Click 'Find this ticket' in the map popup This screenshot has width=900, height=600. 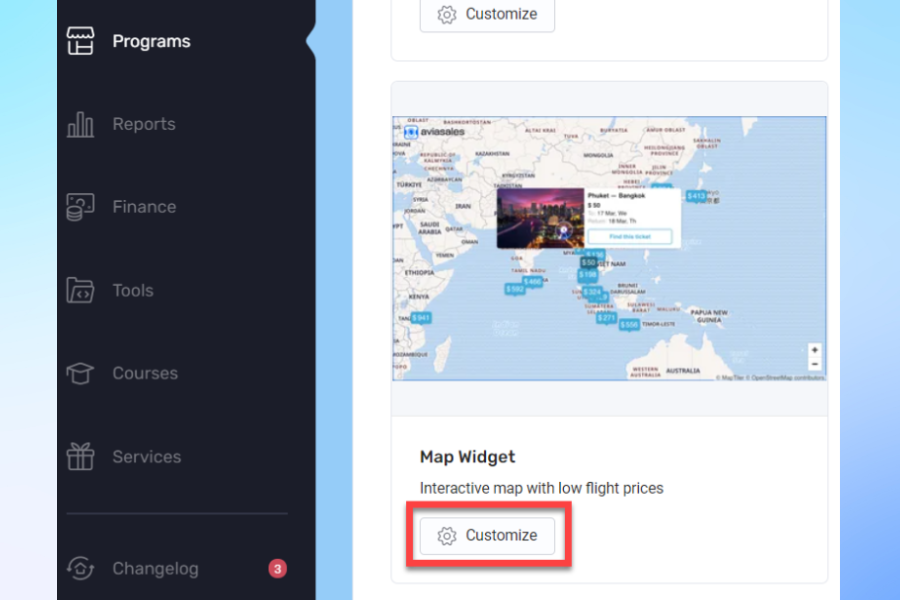[630, 237]
